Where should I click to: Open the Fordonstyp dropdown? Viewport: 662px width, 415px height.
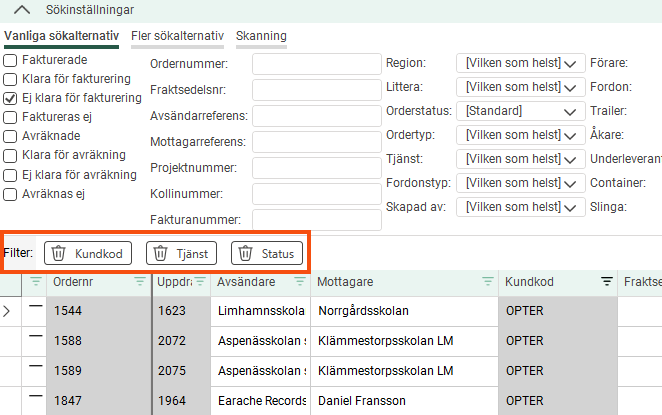[x=519, y=183]
